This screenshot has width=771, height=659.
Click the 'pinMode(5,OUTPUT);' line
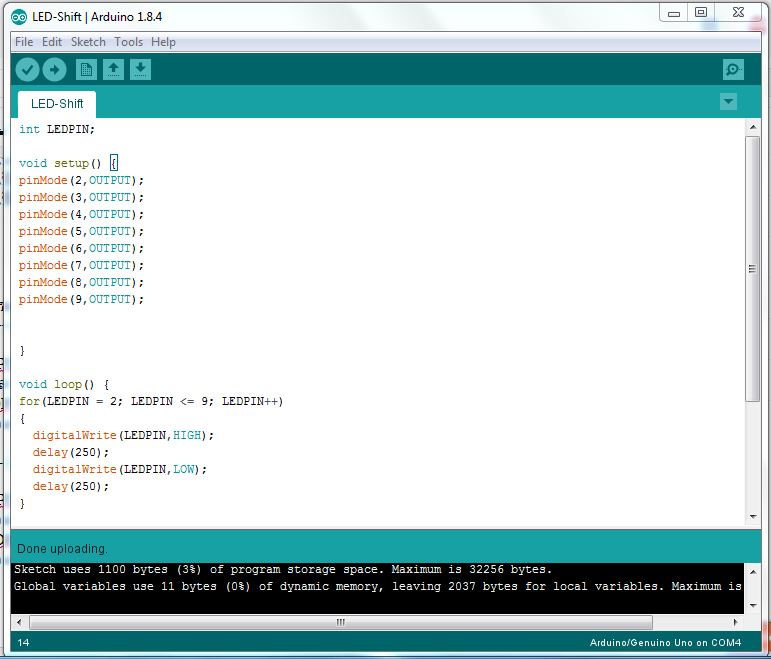(81, 231)
